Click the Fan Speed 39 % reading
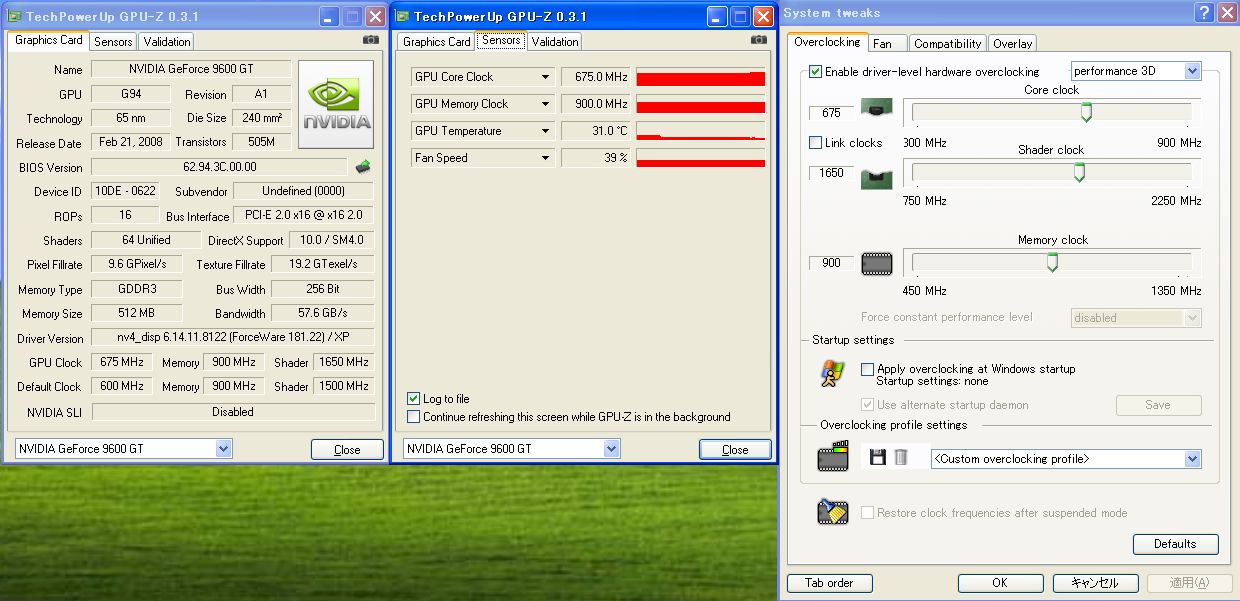Image resolution: width=1240 pixels, height=601 pixels. (x=596, y=158)
